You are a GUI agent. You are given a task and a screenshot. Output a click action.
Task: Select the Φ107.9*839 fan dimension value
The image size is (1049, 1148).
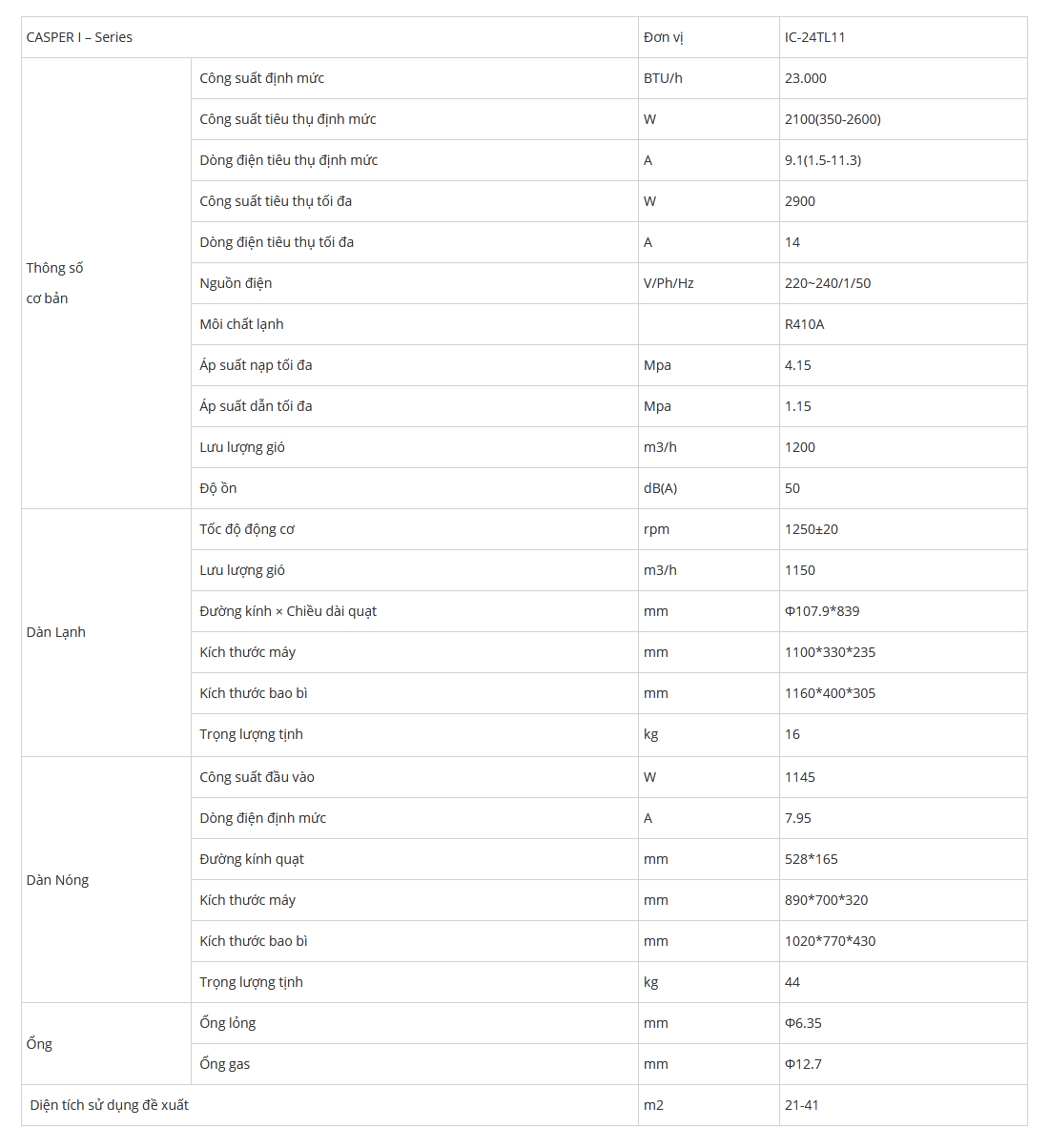coord(822,611)
